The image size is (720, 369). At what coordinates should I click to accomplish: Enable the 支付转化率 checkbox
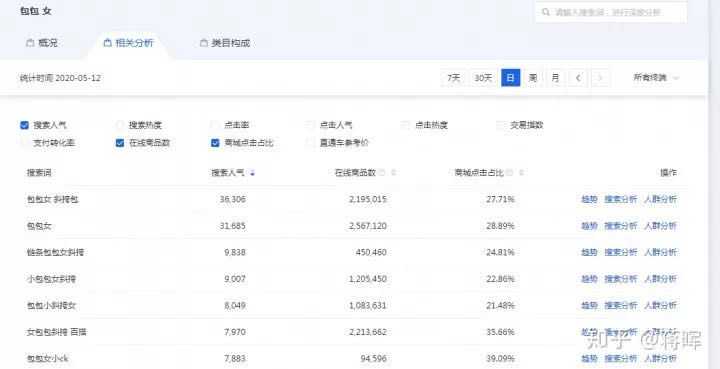(x=25, y=143)
